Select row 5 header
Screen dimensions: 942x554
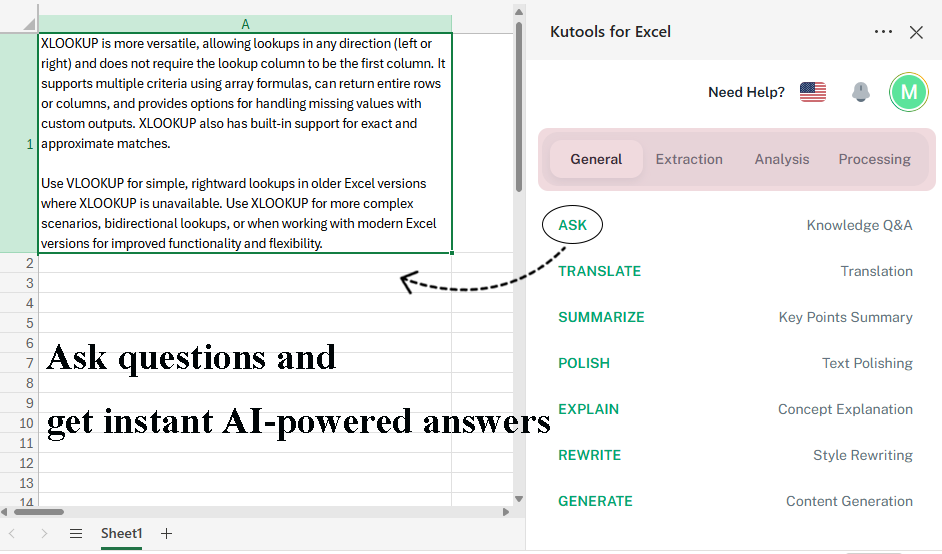point(19,323)
